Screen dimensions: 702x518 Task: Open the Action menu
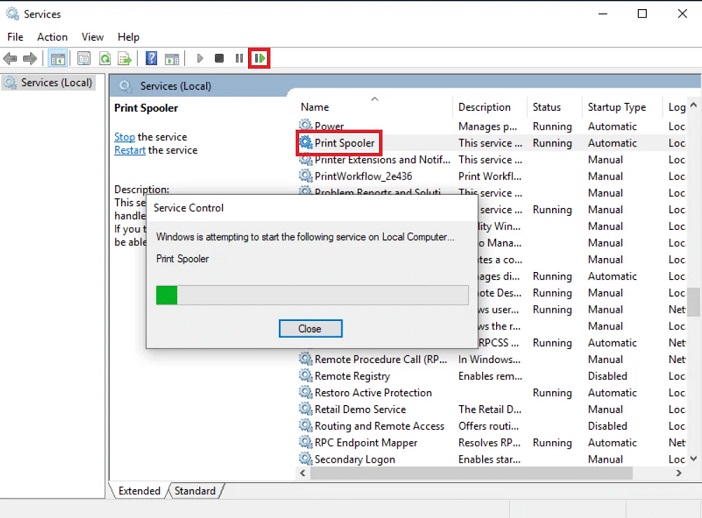pyautogui.click(x=52, y=37)
